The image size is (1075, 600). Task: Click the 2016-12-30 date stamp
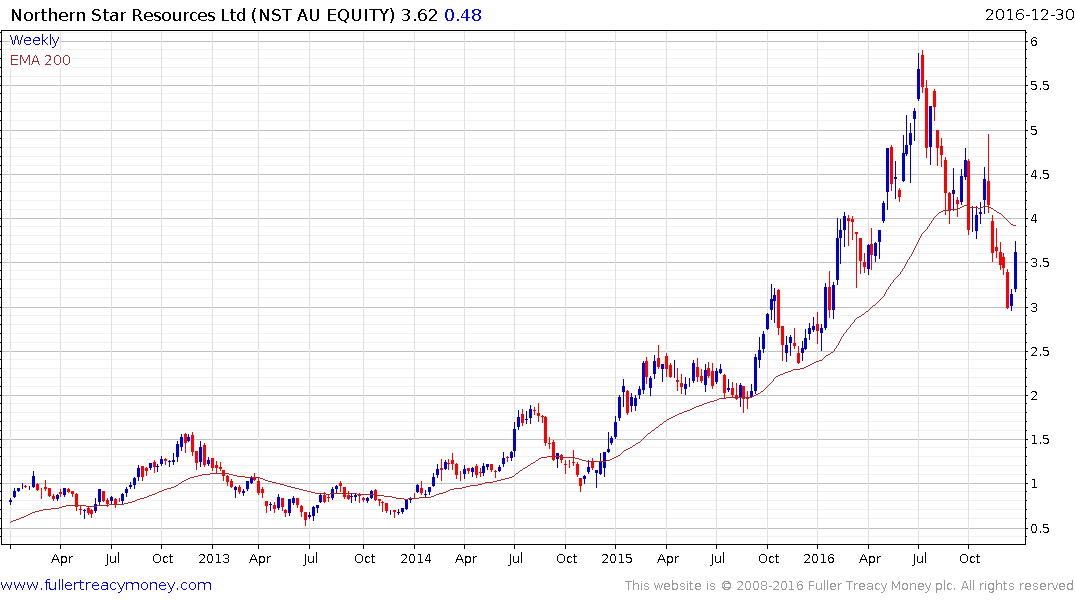(x=1029, y=15)
